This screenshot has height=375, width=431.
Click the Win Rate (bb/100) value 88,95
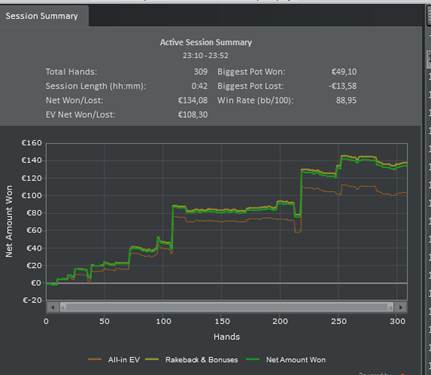[346, 100]
